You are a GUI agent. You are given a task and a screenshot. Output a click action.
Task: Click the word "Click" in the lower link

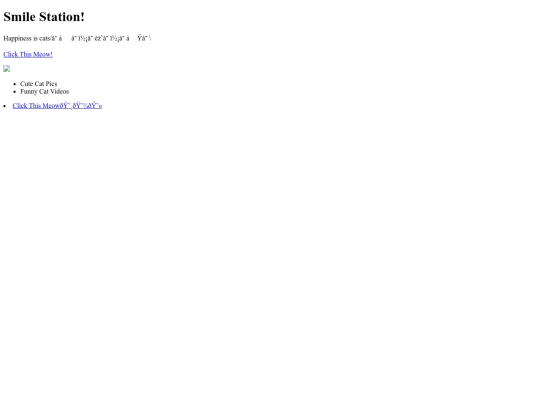pyautogui.click(x=20, y=106)
